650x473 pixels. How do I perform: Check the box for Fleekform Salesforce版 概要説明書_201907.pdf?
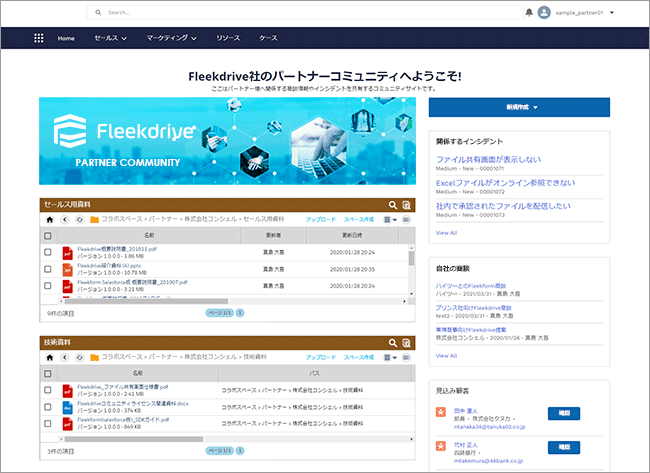tap(48, 286)
